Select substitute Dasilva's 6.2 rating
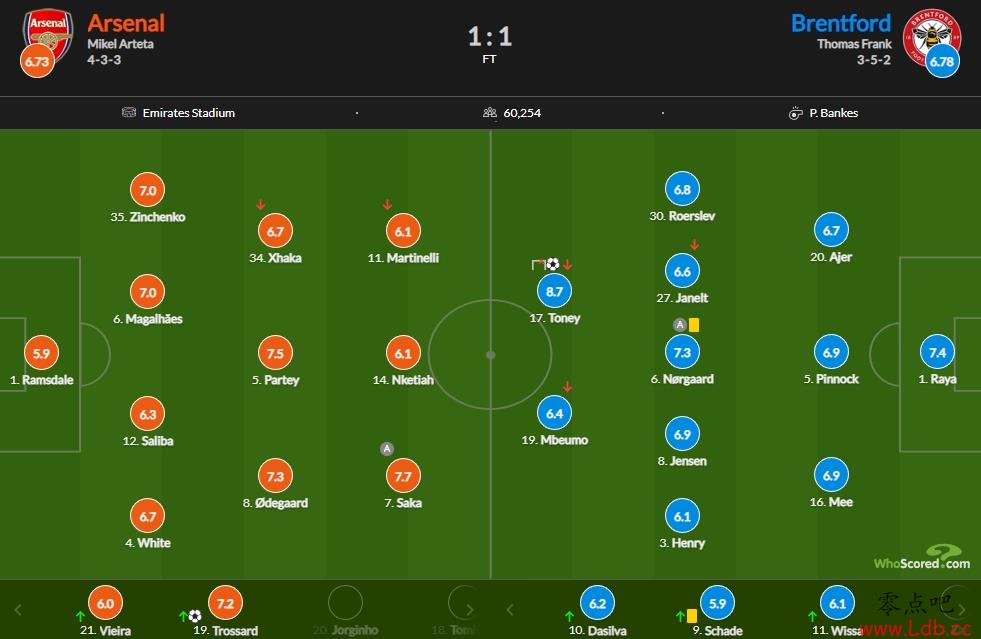 (597, 603)
